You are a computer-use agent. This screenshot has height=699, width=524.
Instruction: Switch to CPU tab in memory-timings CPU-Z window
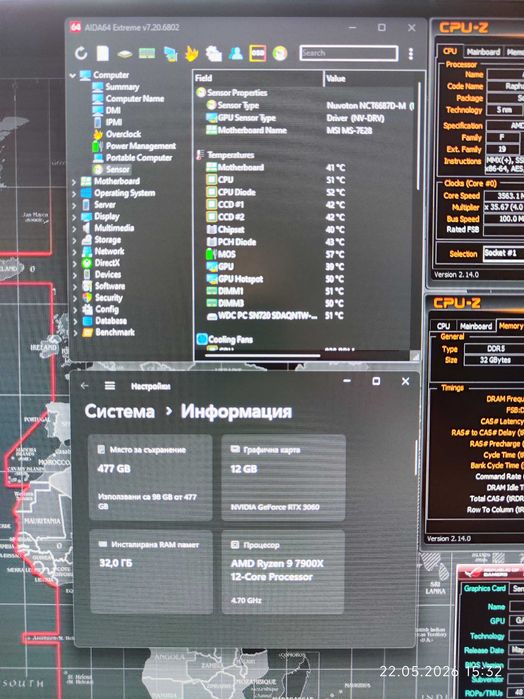point(443,326)
